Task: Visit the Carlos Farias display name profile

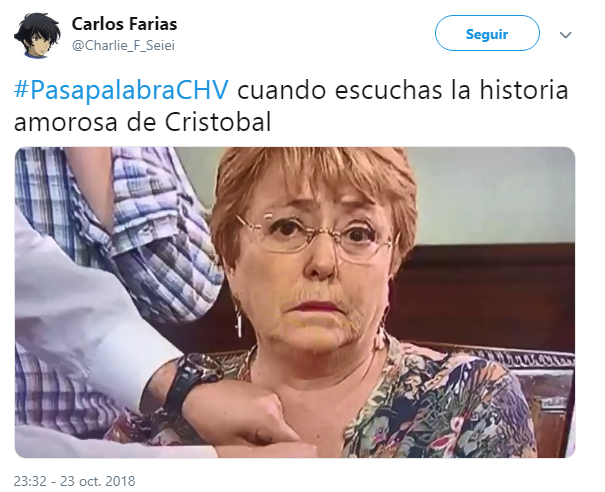Action: click(124, 24)
